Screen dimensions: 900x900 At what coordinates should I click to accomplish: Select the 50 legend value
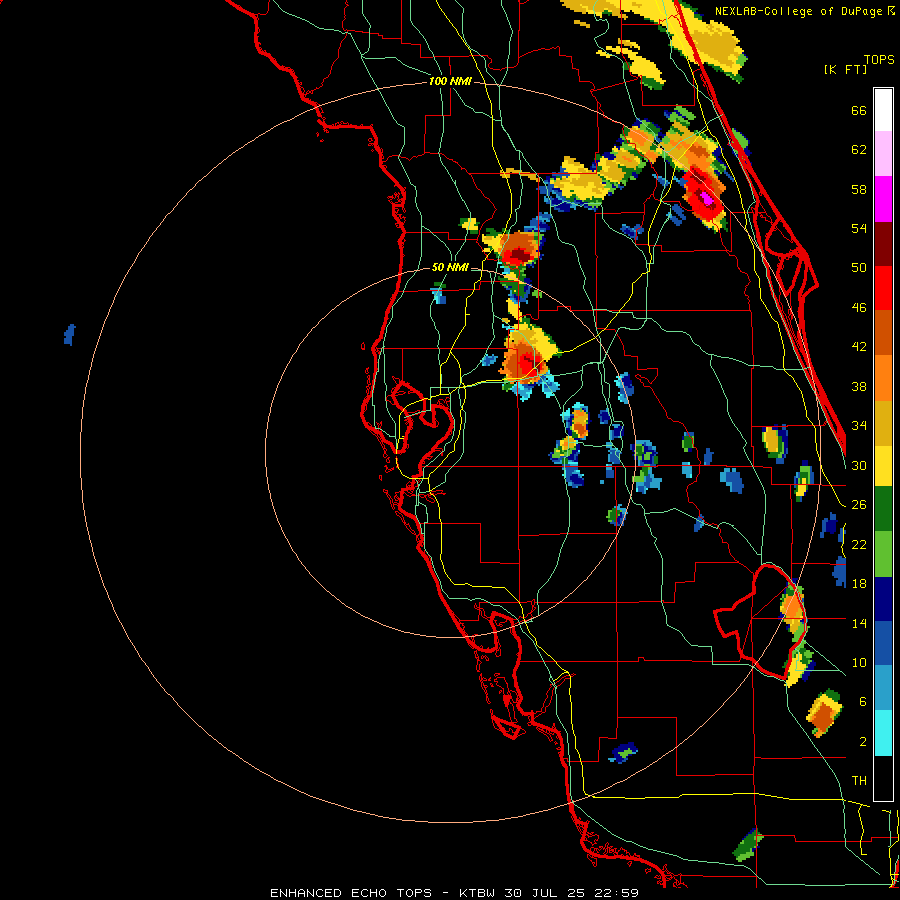[859, 268]
